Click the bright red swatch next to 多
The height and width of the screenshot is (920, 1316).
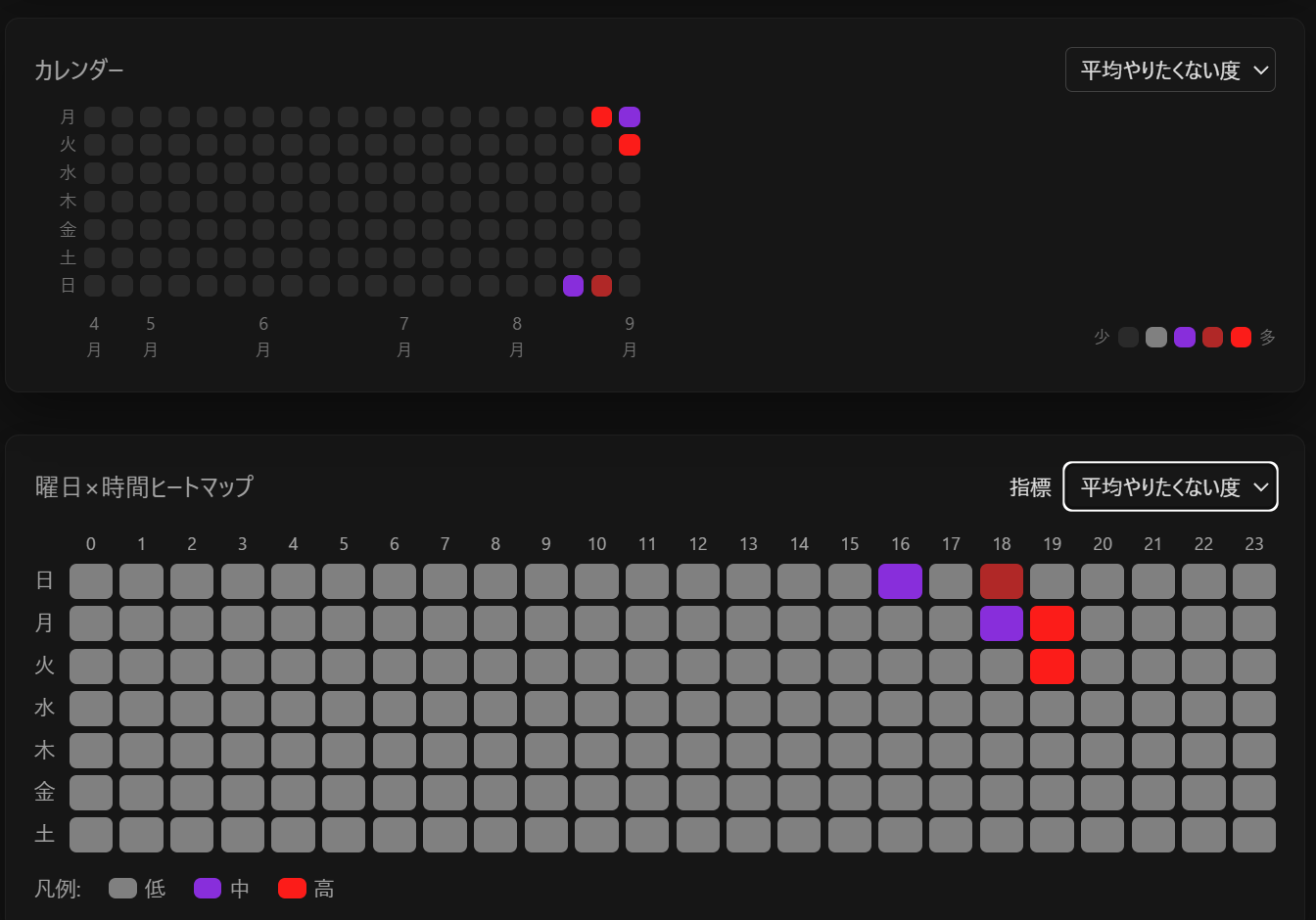coord(1241,337)
